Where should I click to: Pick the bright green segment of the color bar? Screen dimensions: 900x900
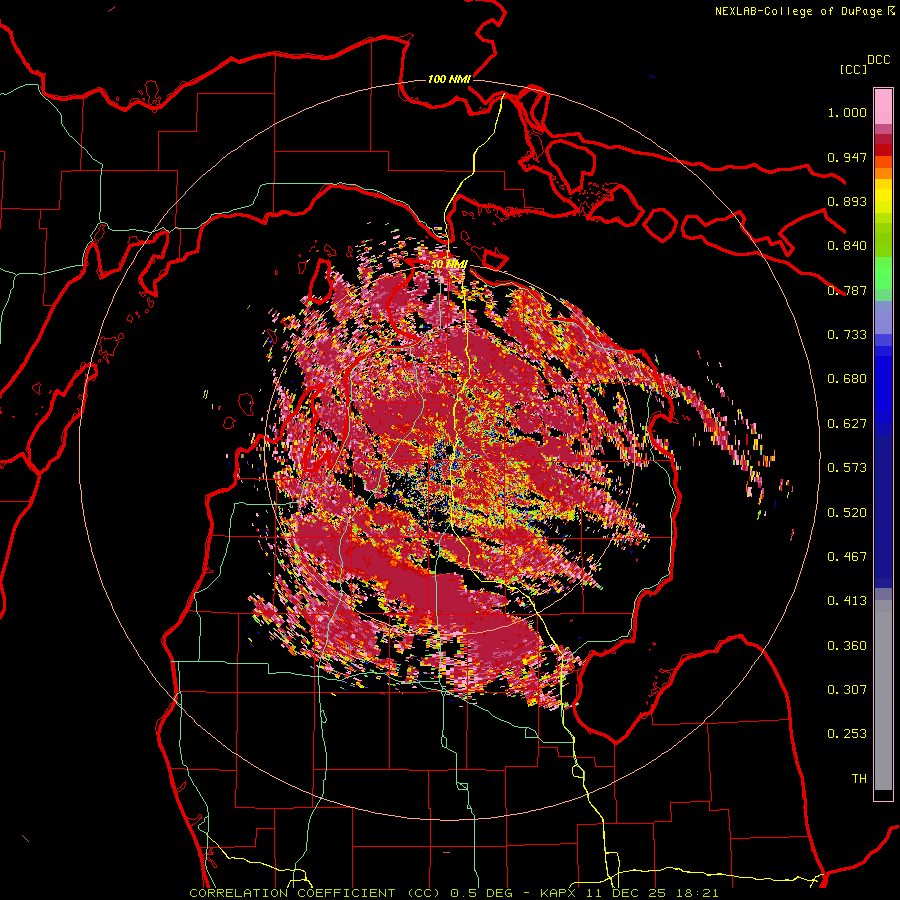coord(883,273)
